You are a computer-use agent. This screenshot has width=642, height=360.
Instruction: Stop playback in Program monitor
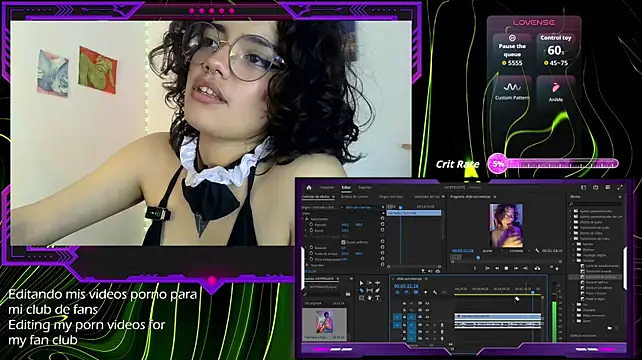[506, 268]
